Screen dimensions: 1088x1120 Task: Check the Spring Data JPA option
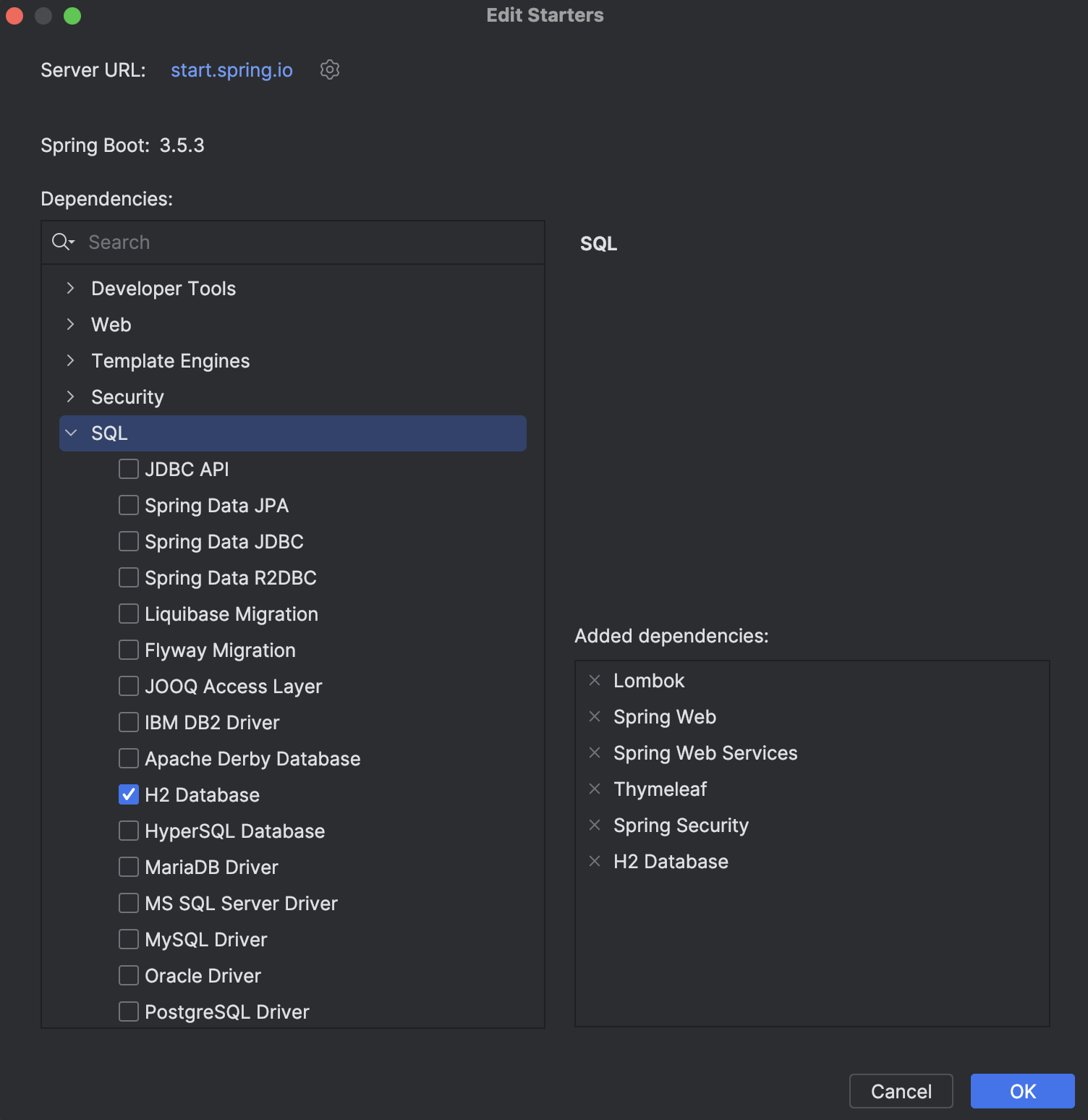coord(129,505)
